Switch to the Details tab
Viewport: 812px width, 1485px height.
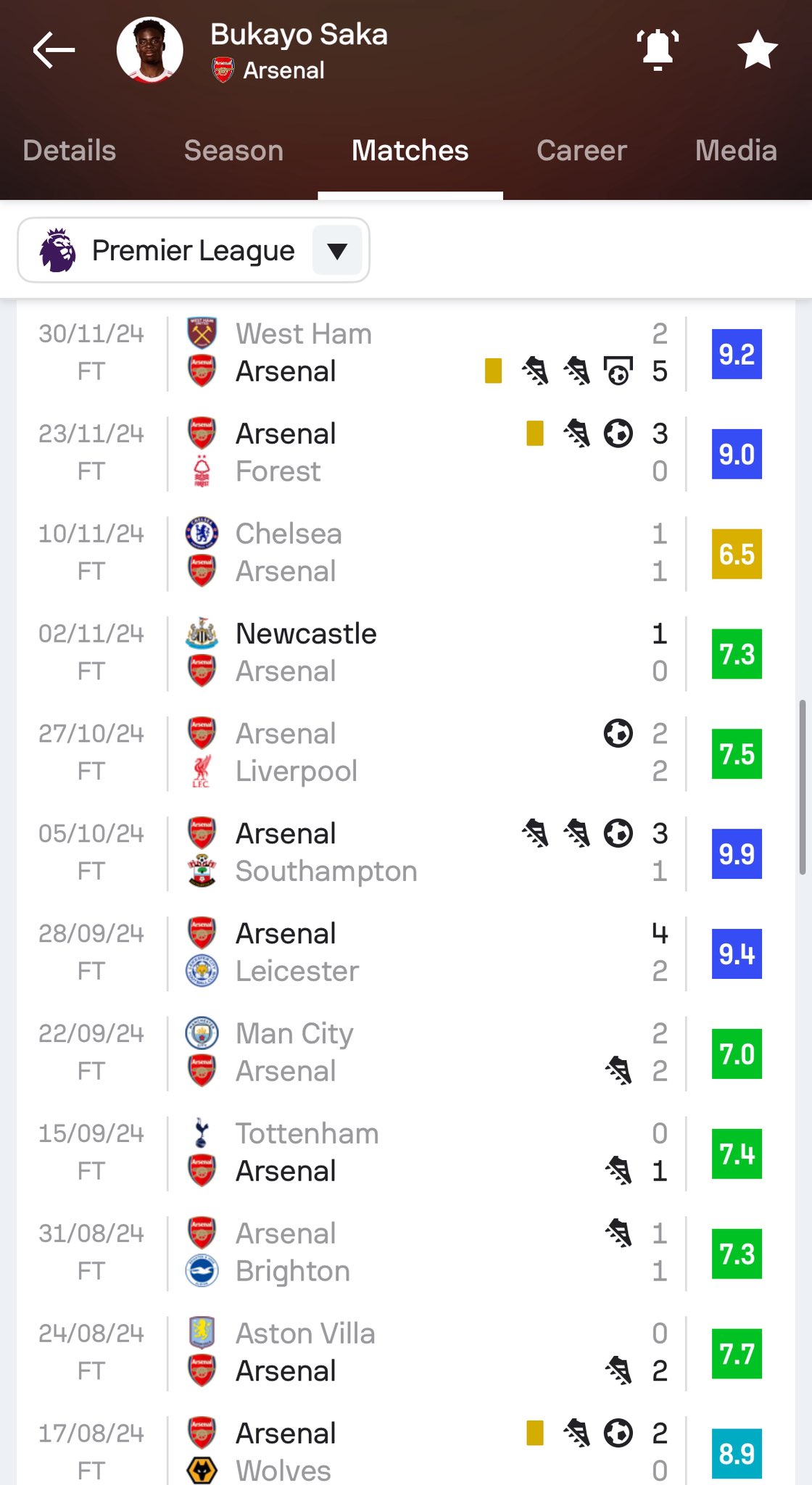[70, 151]
